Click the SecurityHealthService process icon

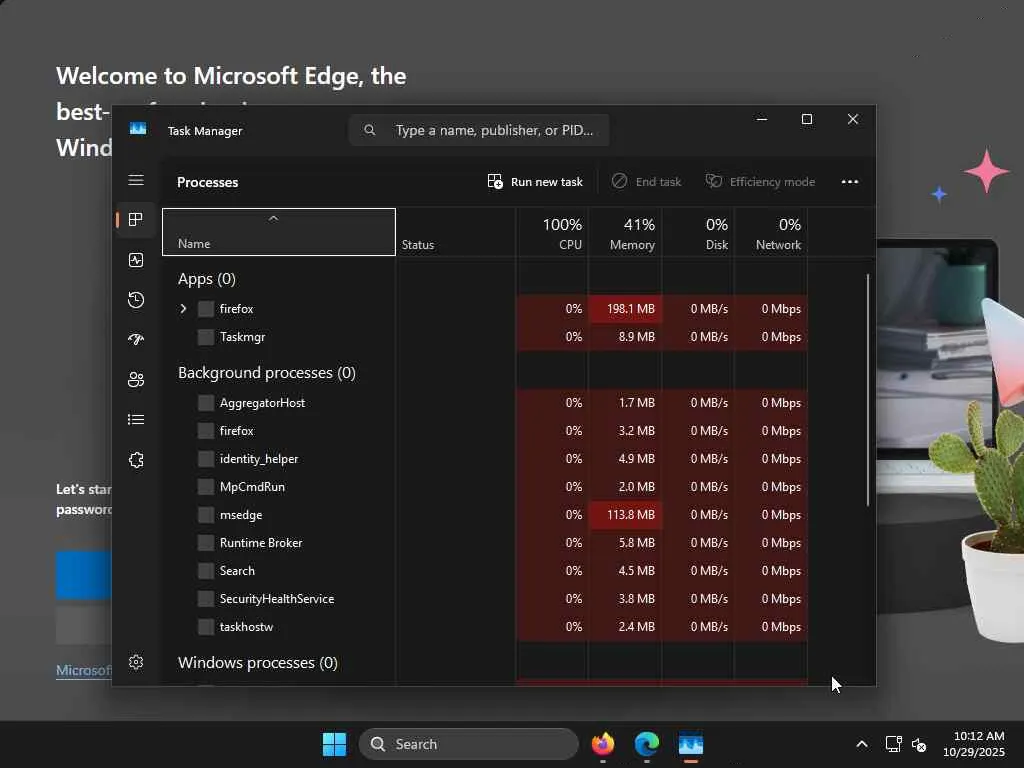coord(206,599)
